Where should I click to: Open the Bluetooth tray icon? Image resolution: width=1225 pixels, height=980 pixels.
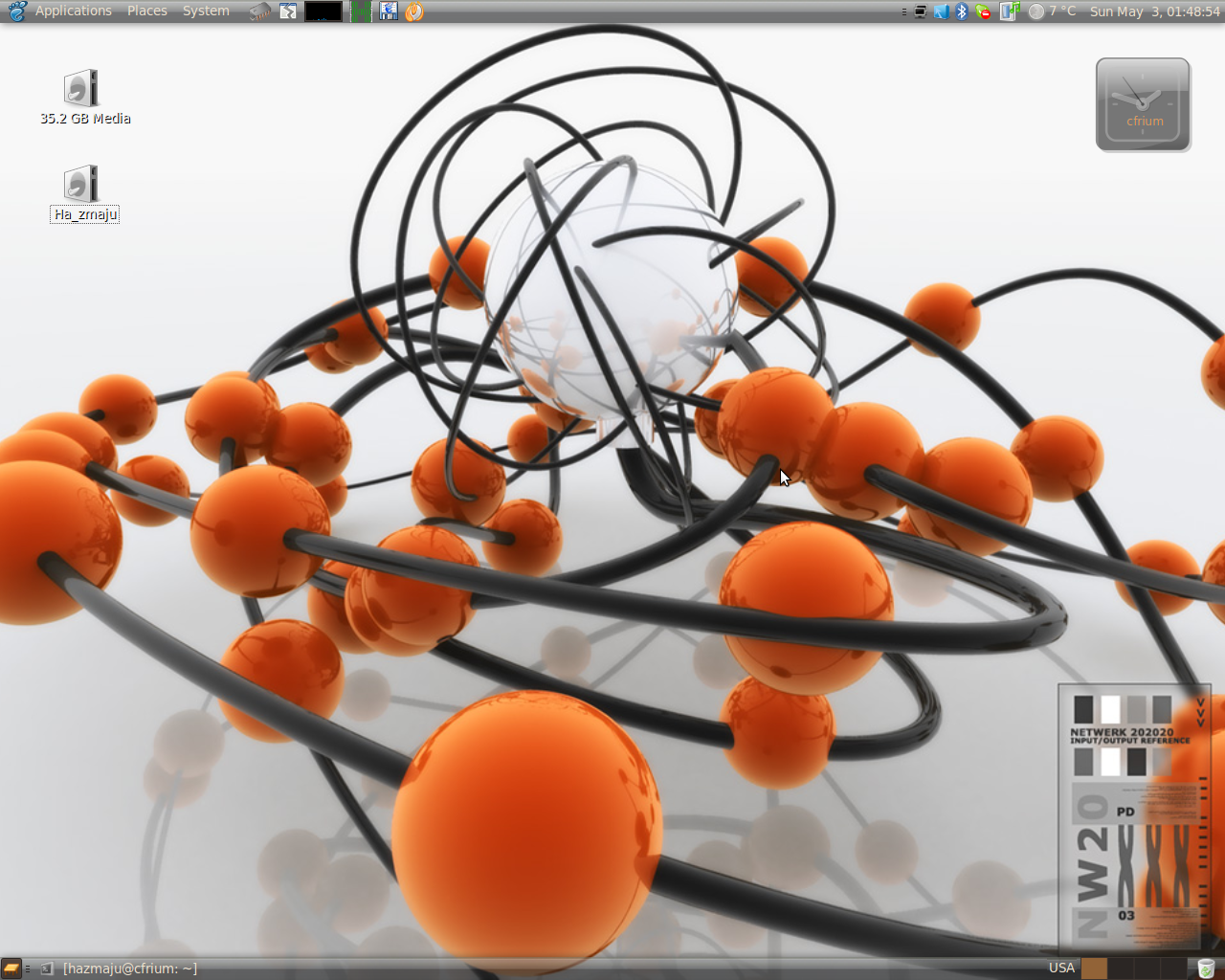[963, 11]
